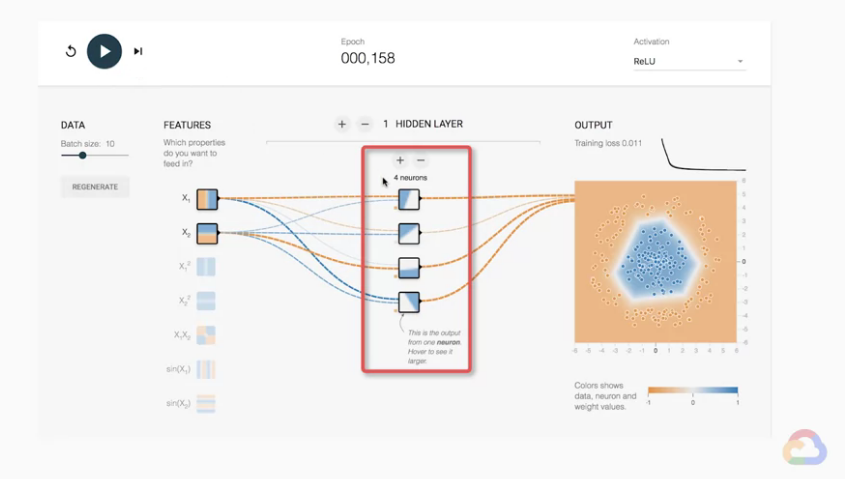Click the FEATURES heading
Image resolution: width=845 pixels, height=479 pixels.
(x=187, y=125)
